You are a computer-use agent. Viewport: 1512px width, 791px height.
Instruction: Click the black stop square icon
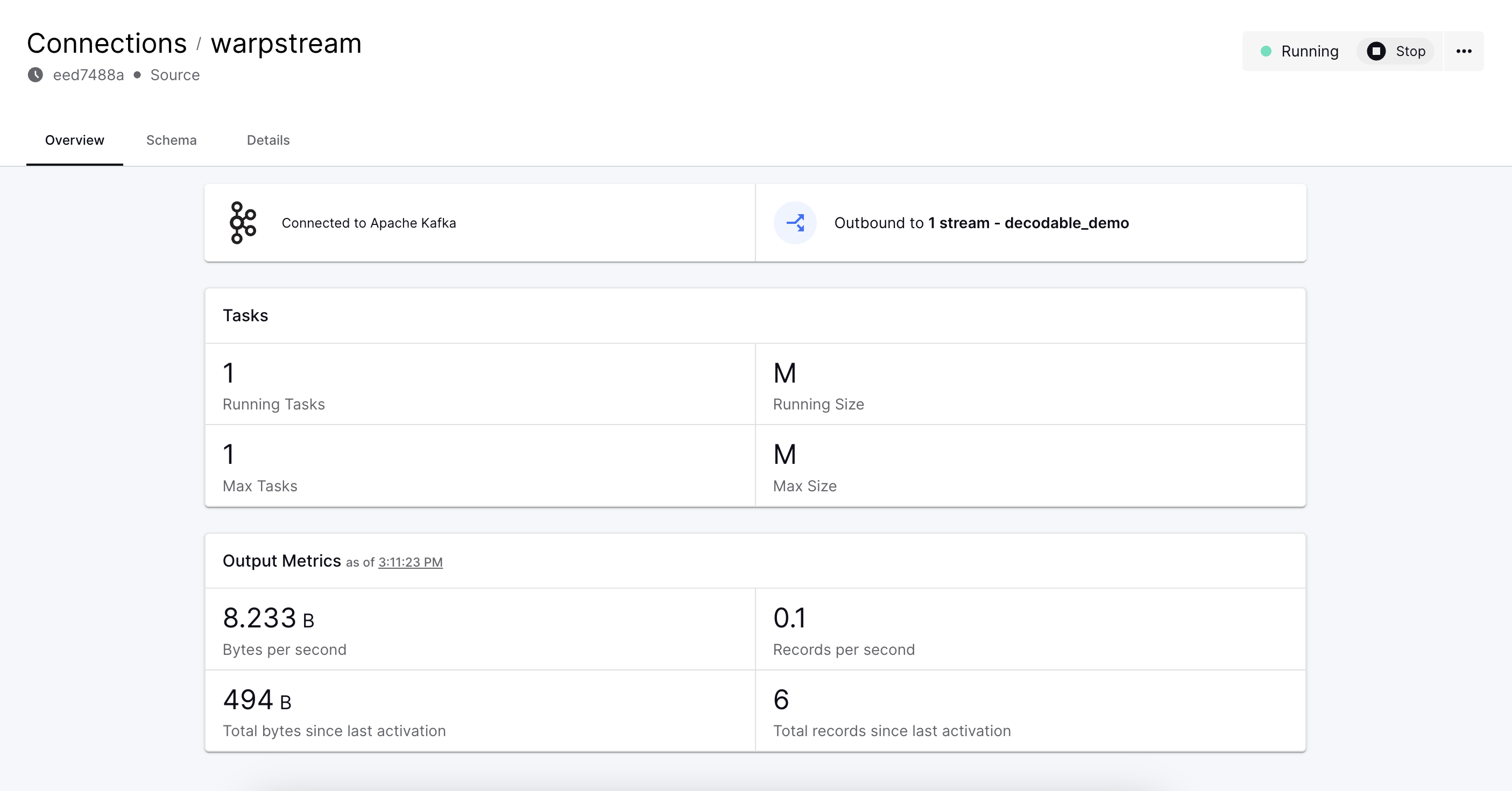[x=1376, y=52]
